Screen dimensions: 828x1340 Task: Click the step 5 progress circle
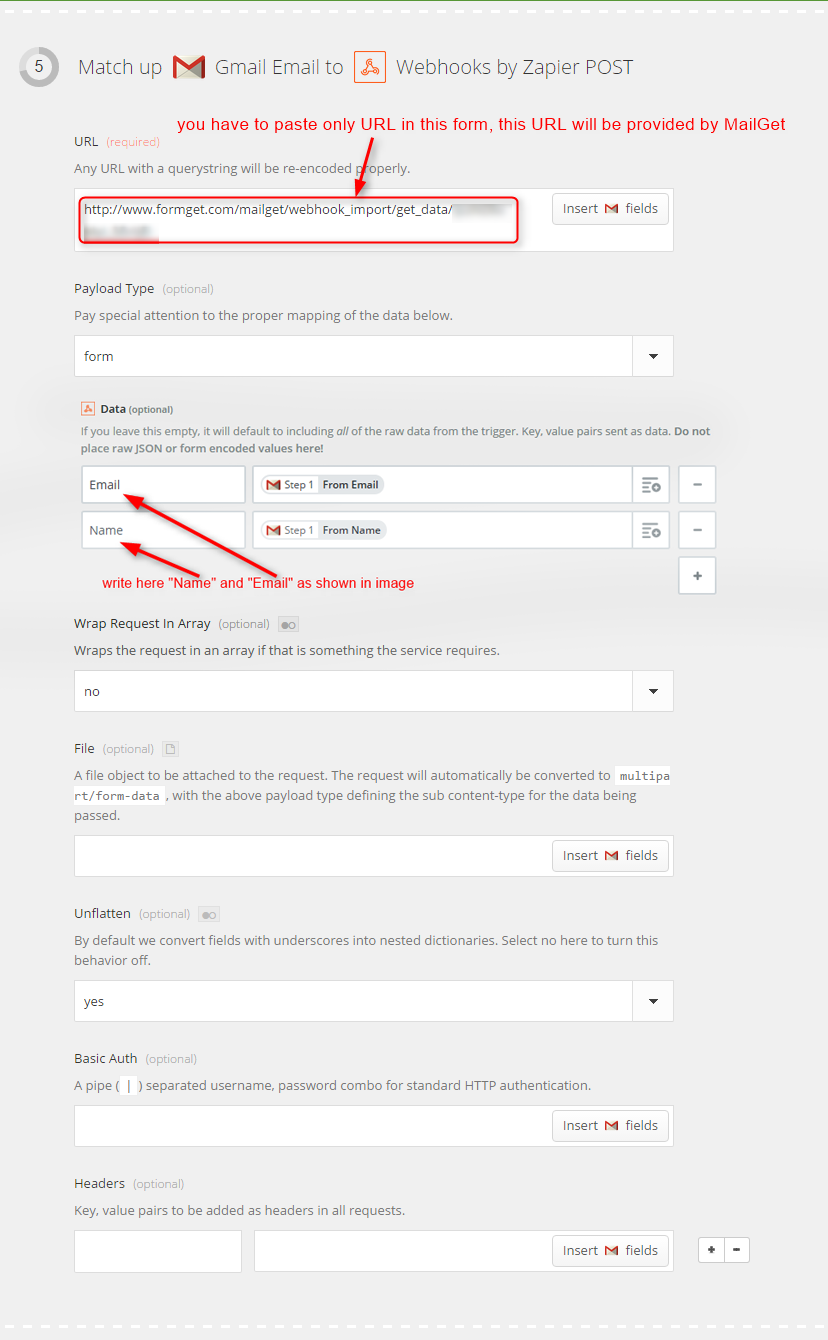[x=39, y=67]
